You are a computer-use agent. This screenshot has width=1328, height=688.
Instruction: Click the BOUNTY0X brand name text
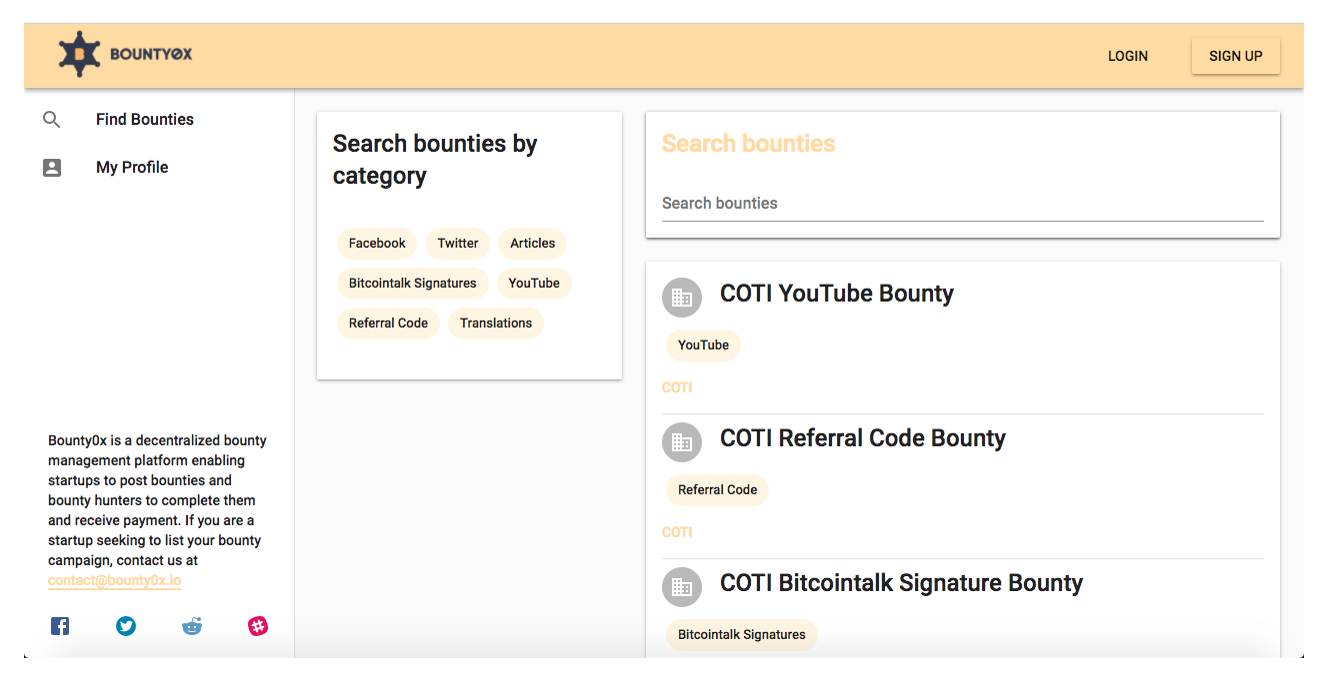(151, 54)
